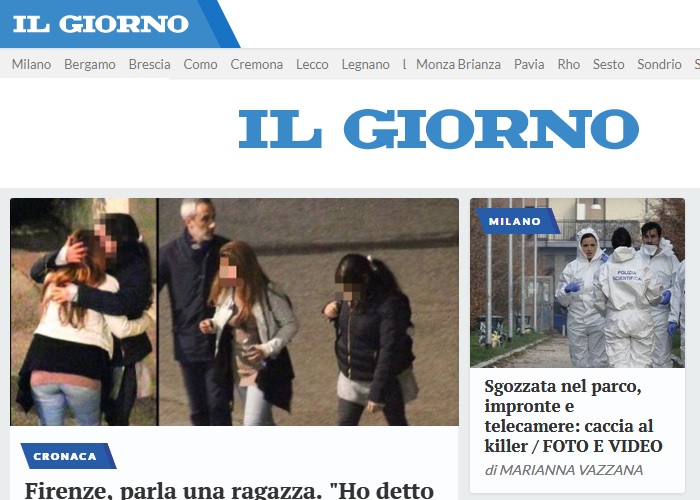
Task: Open the Como local news link
Action: click(x=200, y=64)
